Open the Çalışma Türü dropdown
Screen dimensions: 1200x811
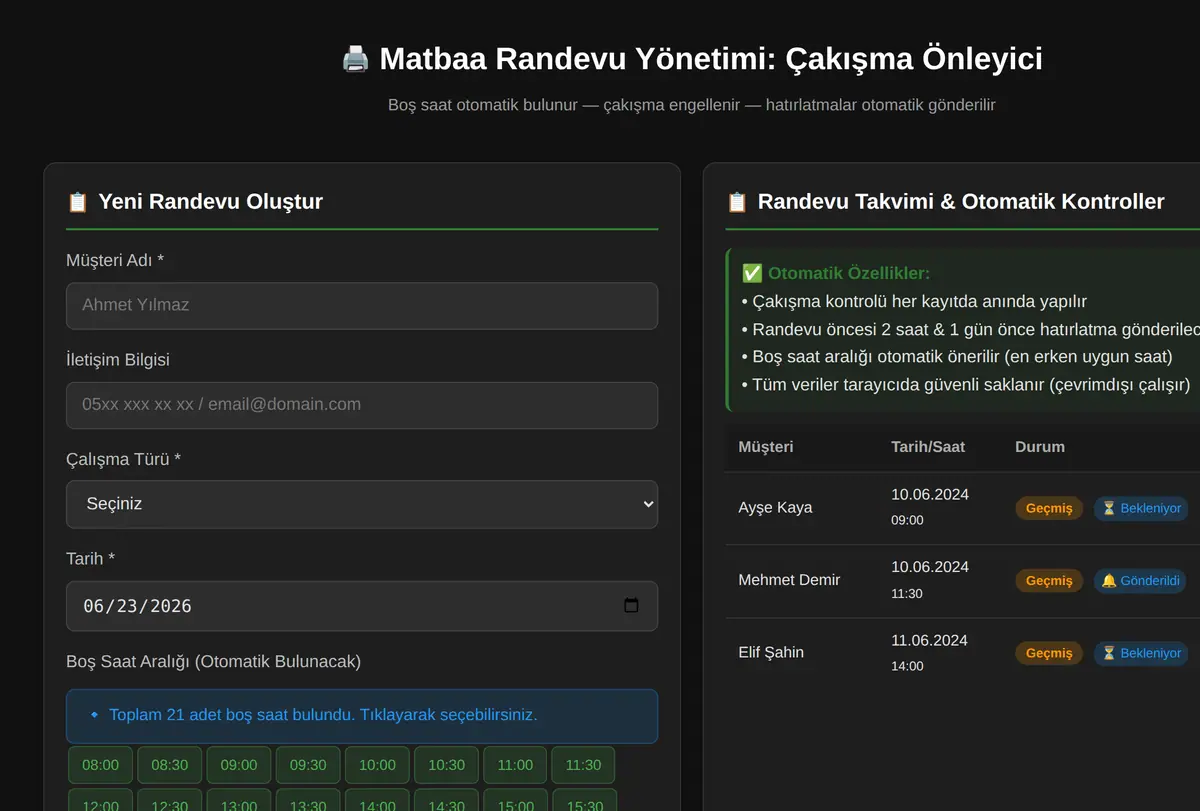click(x=362, y=504)
